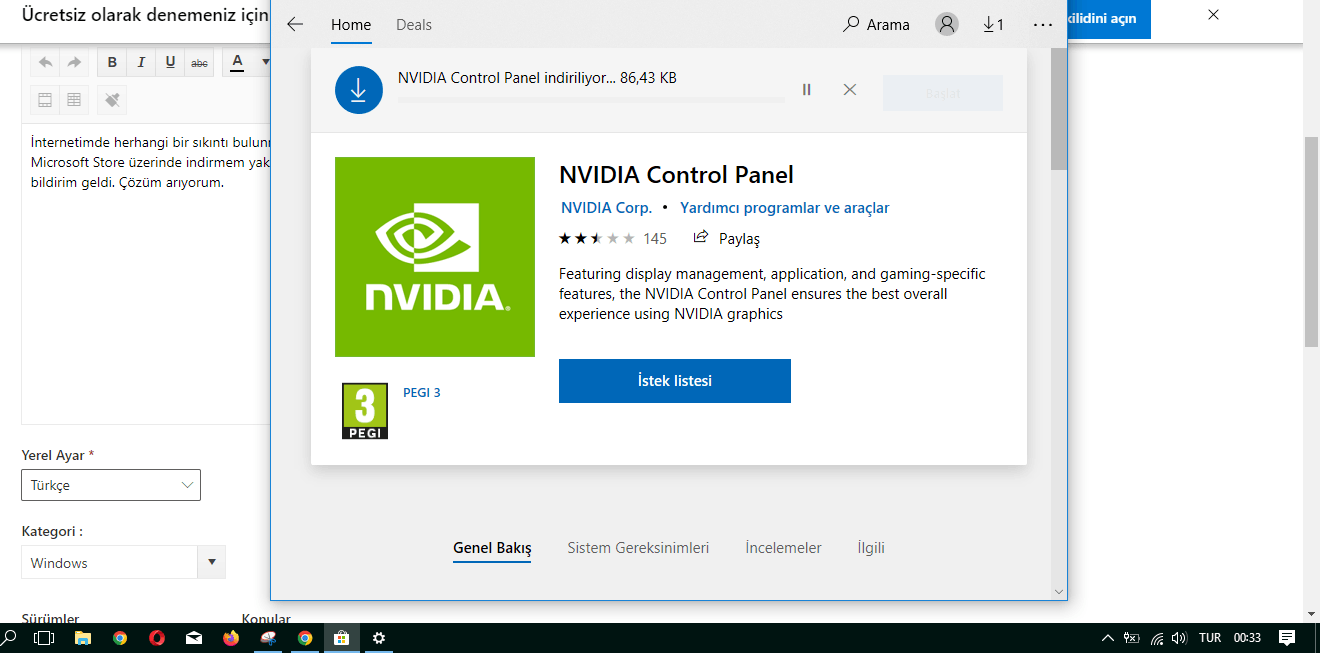
Task: Select the Sistem Gereksinimleri tab
Action: tap(638, 548)
